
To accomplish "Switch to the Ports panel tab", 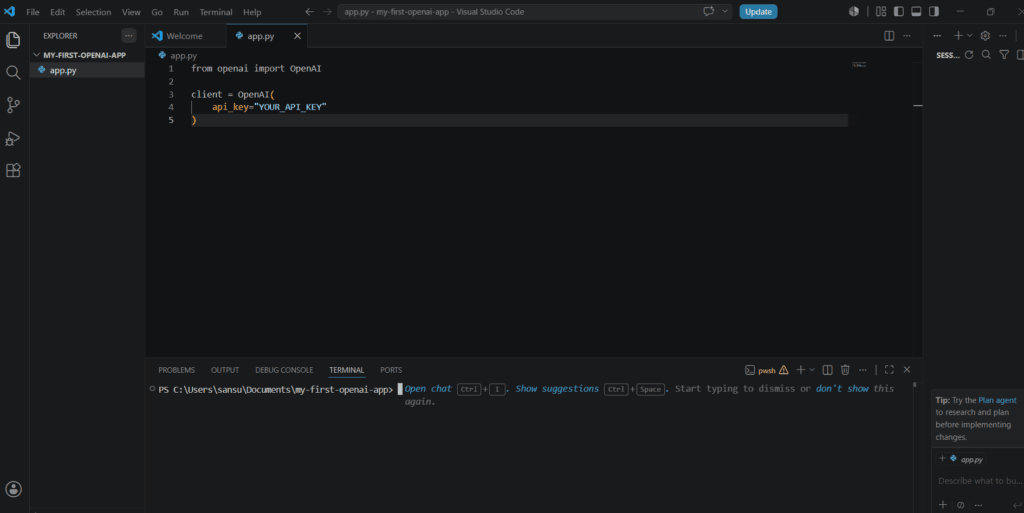I will (391, 370).
